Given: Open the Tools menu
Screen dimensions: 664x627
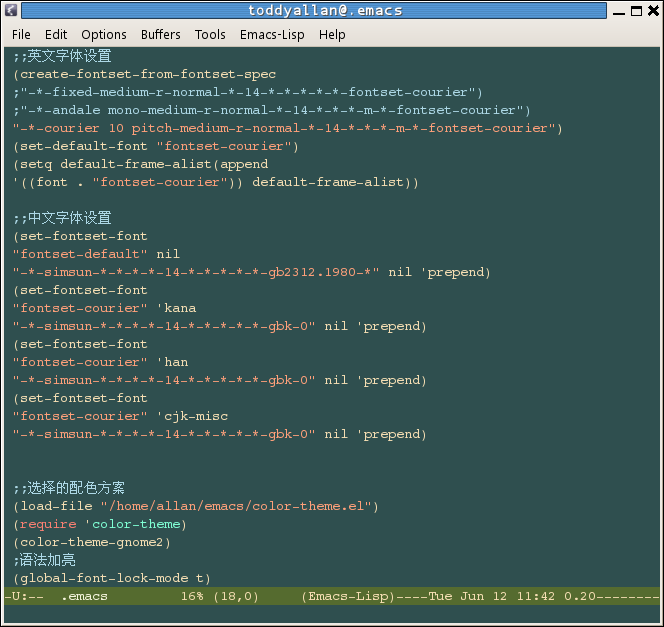Looking at the screenshot, I should [x=210, y=34].
